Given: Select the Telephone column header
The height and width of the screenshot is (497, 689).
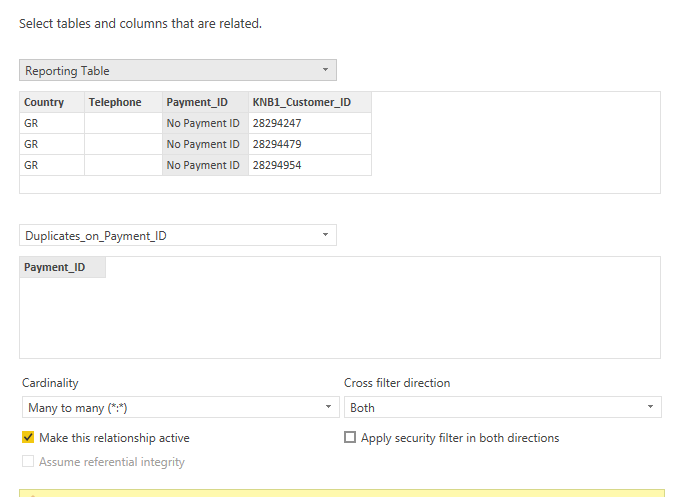Looking at the screenshot, I should [x=123, y=102].
